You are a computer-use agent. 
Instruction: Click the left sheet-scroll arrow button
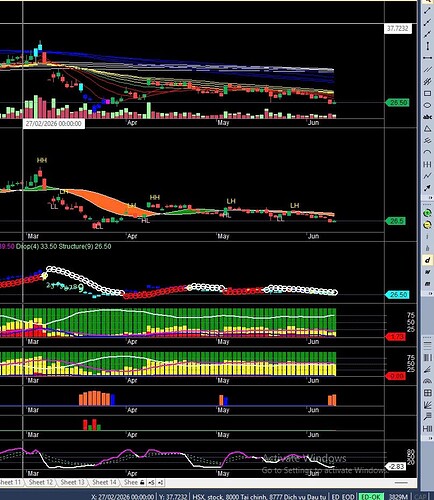(x=151, y=482)
